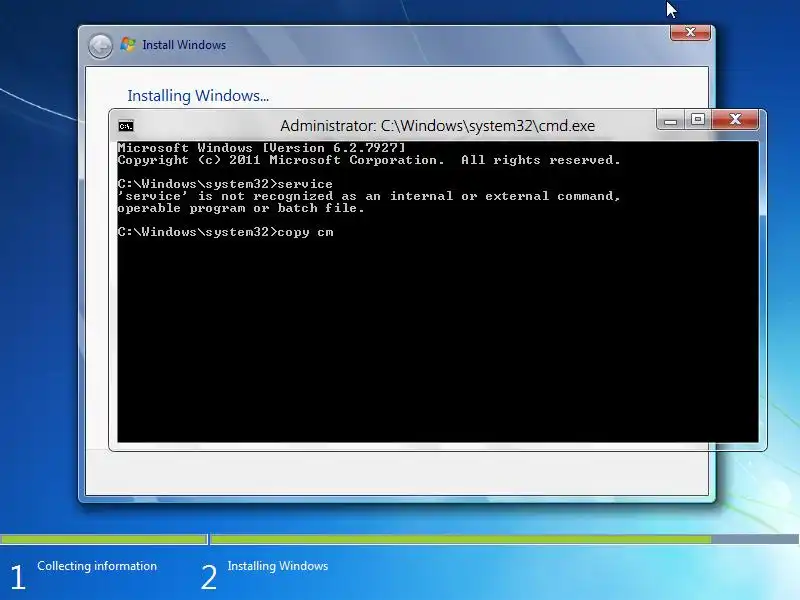Click the 'Microsoft Windows [Version 6.2.7927]' line
The image size is (800, 600).
point(261,148)
